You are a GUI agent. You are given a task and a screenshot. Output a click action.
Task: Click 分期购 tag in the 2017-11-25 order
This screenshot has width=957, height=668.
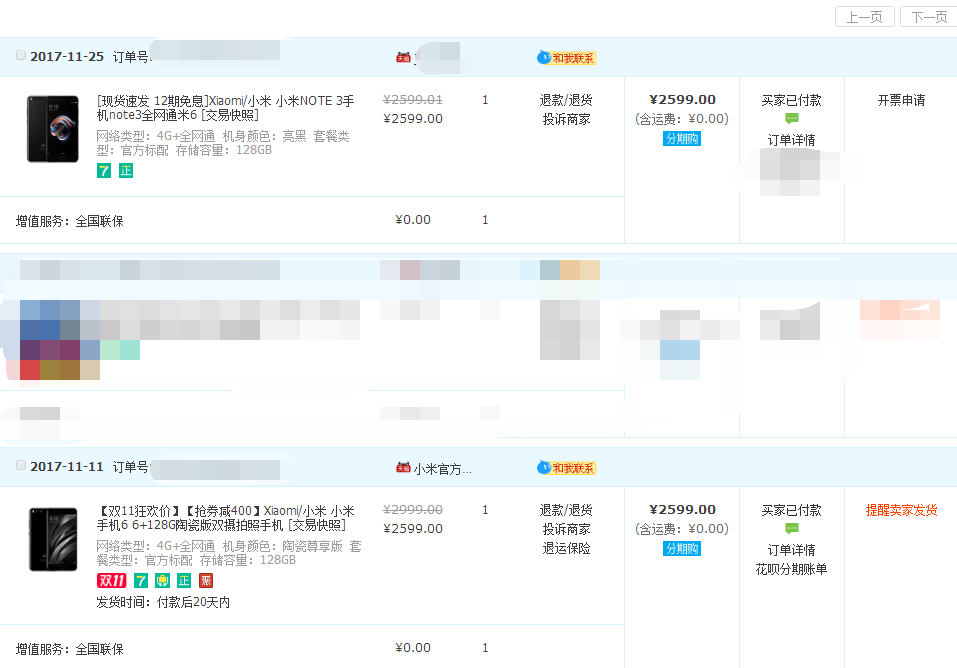tap(682, 139)
